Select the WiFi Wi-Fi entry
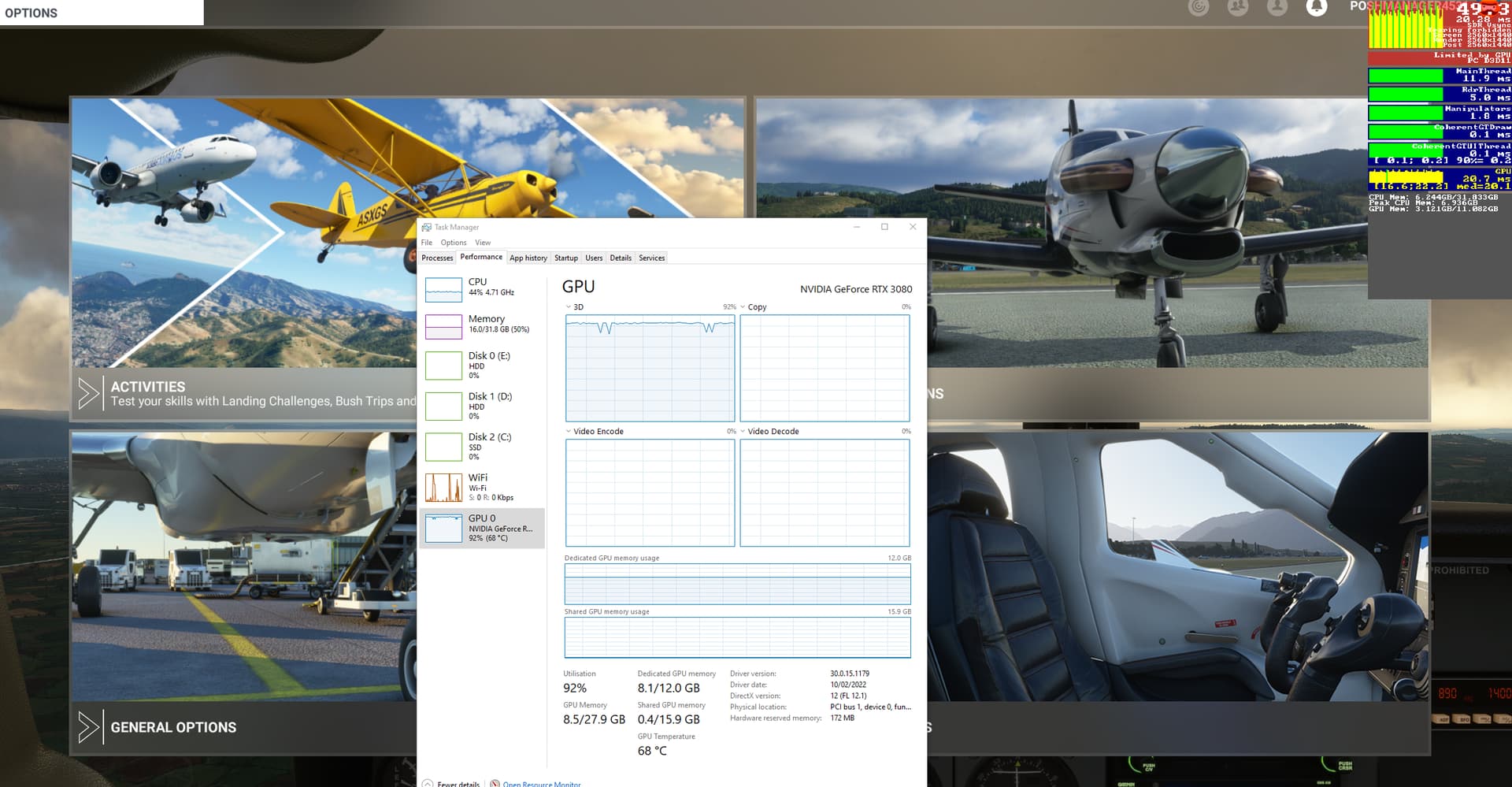Screen dimensions: 1512x787 pyautogui.click(x=483, y=488)
